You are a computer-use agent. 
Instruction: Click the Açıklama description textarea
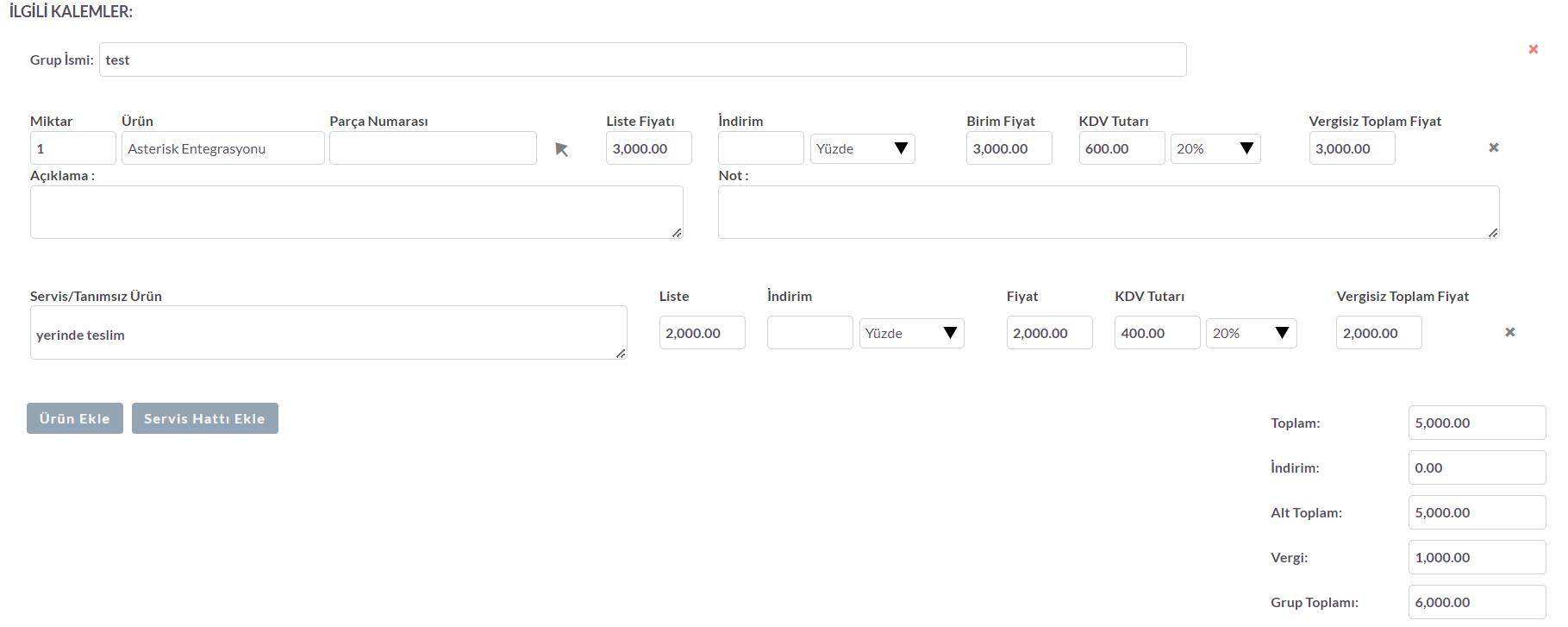tap(357, 212)
